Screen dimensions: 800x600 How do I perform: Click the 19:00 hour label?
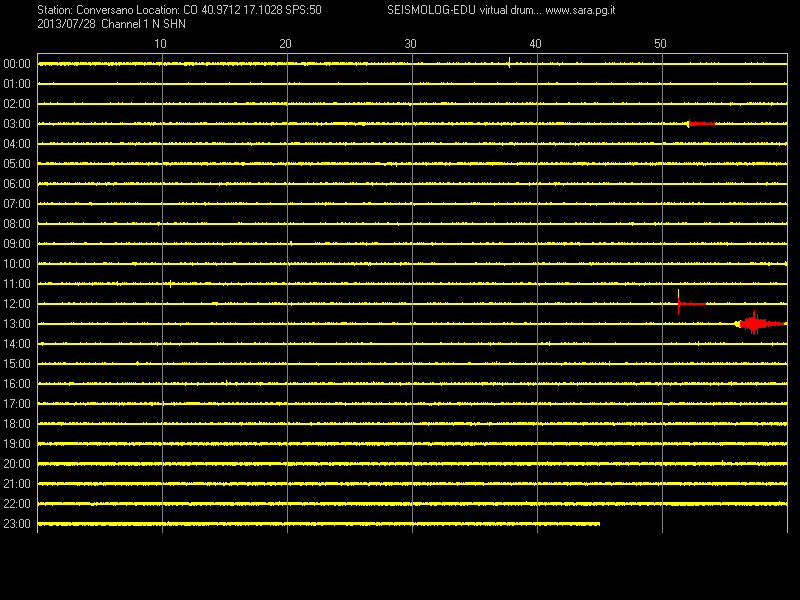[17, 444]
